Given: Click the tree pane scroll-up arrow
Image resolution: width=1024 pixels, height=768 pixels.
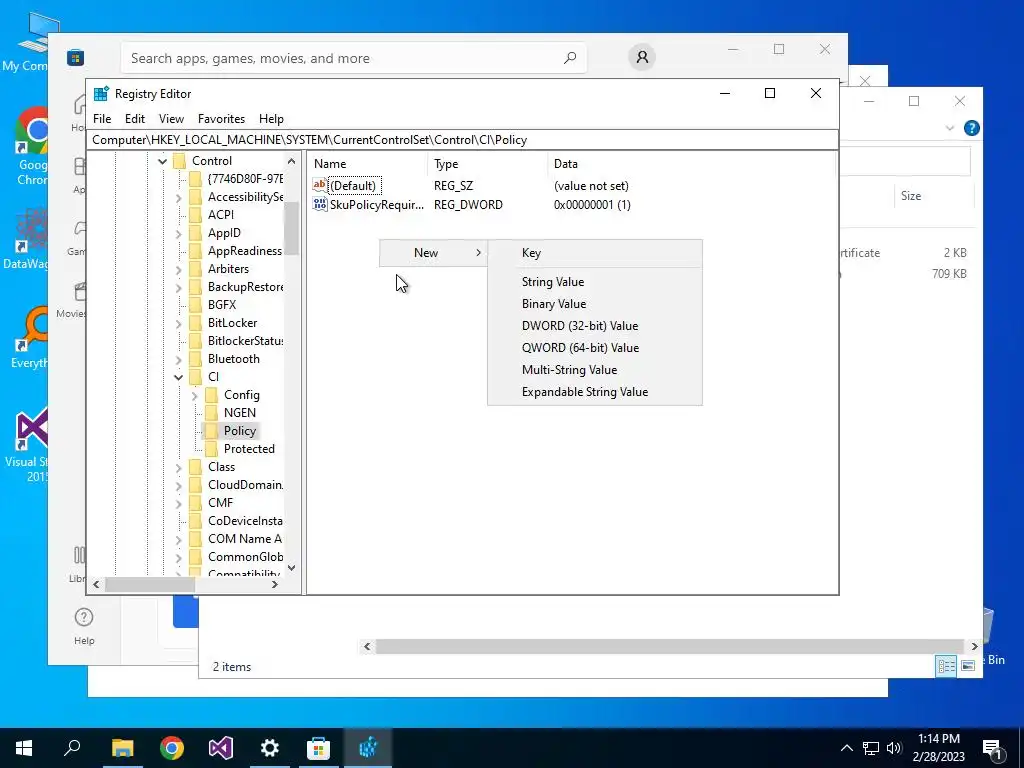Looking at the screenshot, I should pyautogui.click(x=291, y=161).
